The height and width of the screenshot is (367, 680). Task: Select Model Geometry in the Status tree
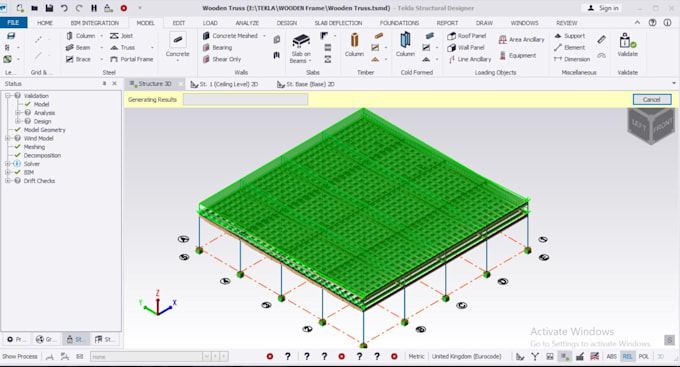[44, 130]
